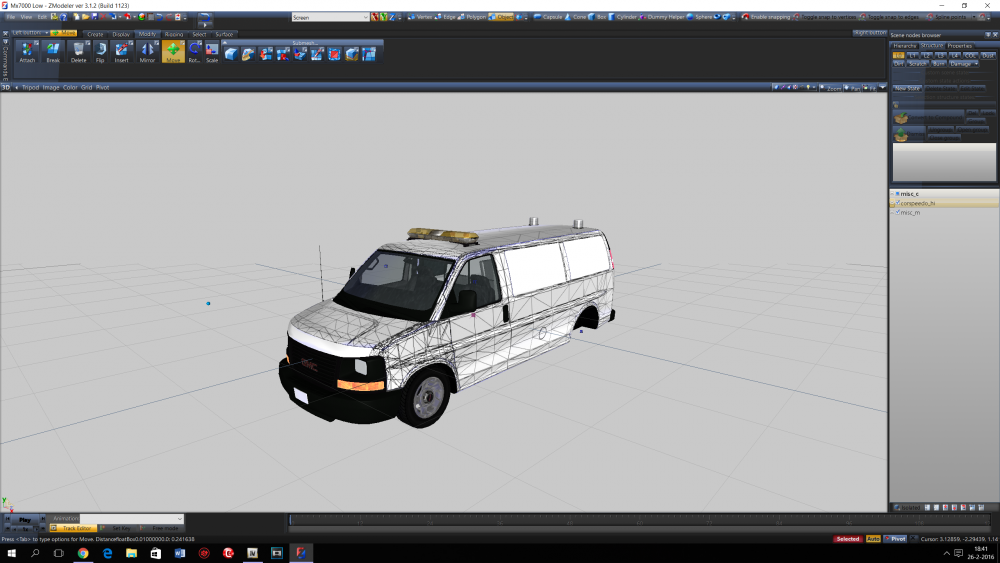Open the Hierarchy tab
Screen dimensions: 1000x563
pyautogui.click(x=905, y=46)
